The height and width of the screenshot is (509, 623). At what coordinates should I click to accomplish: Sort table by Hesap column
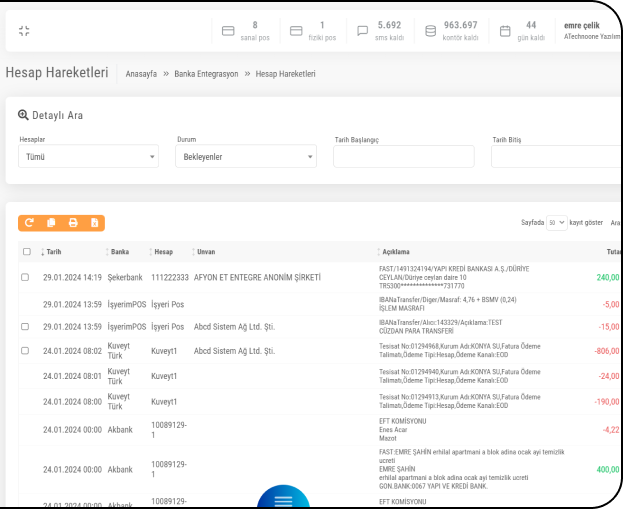click(161, 252)
